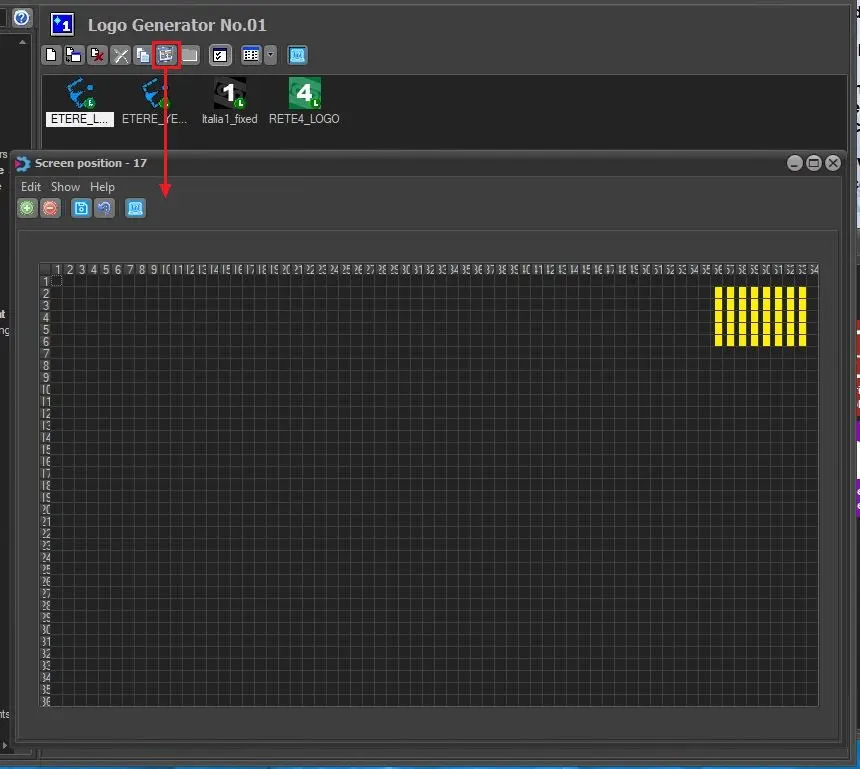Expand the view mode dropdown arrow

270,56
